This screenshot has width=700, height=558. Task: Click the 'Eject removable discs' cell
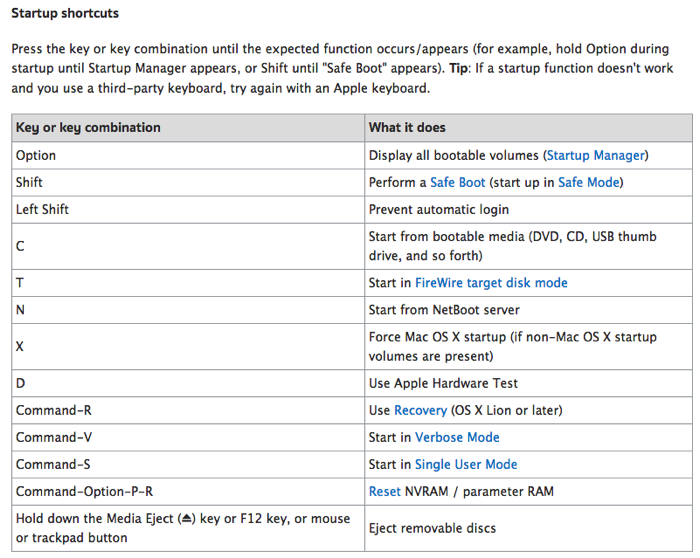pyautogui.click(x=528, y=528)
